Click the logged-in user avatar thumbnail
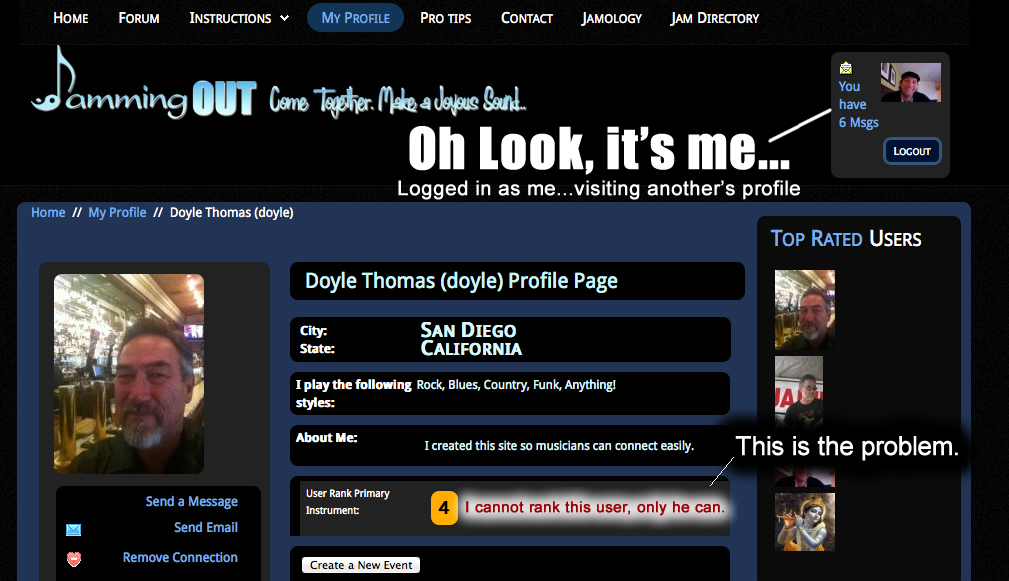Screen dimensions: 1009x581 click(x=911, y=82)
